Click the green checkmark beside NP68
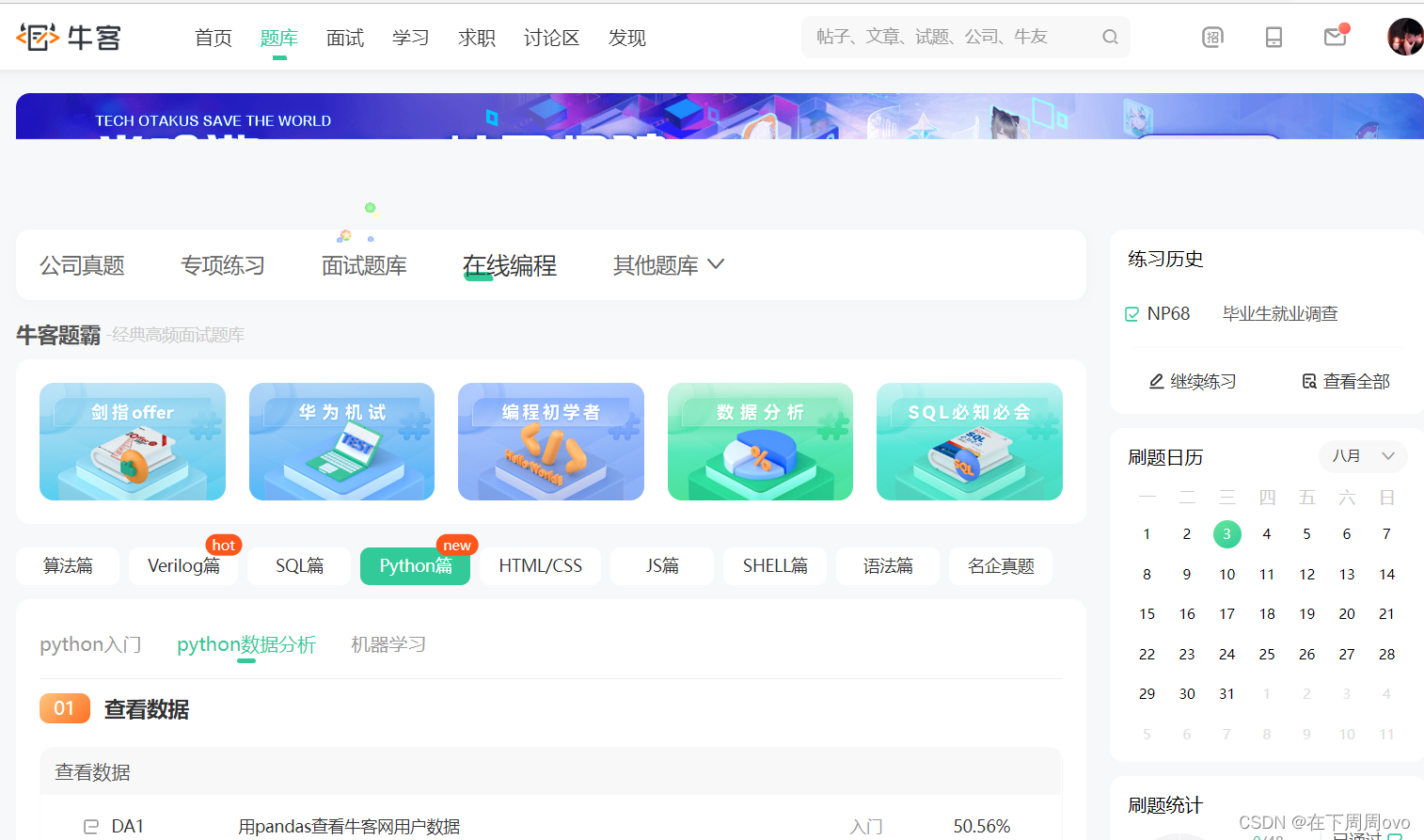 click(x=1131, y=313)
